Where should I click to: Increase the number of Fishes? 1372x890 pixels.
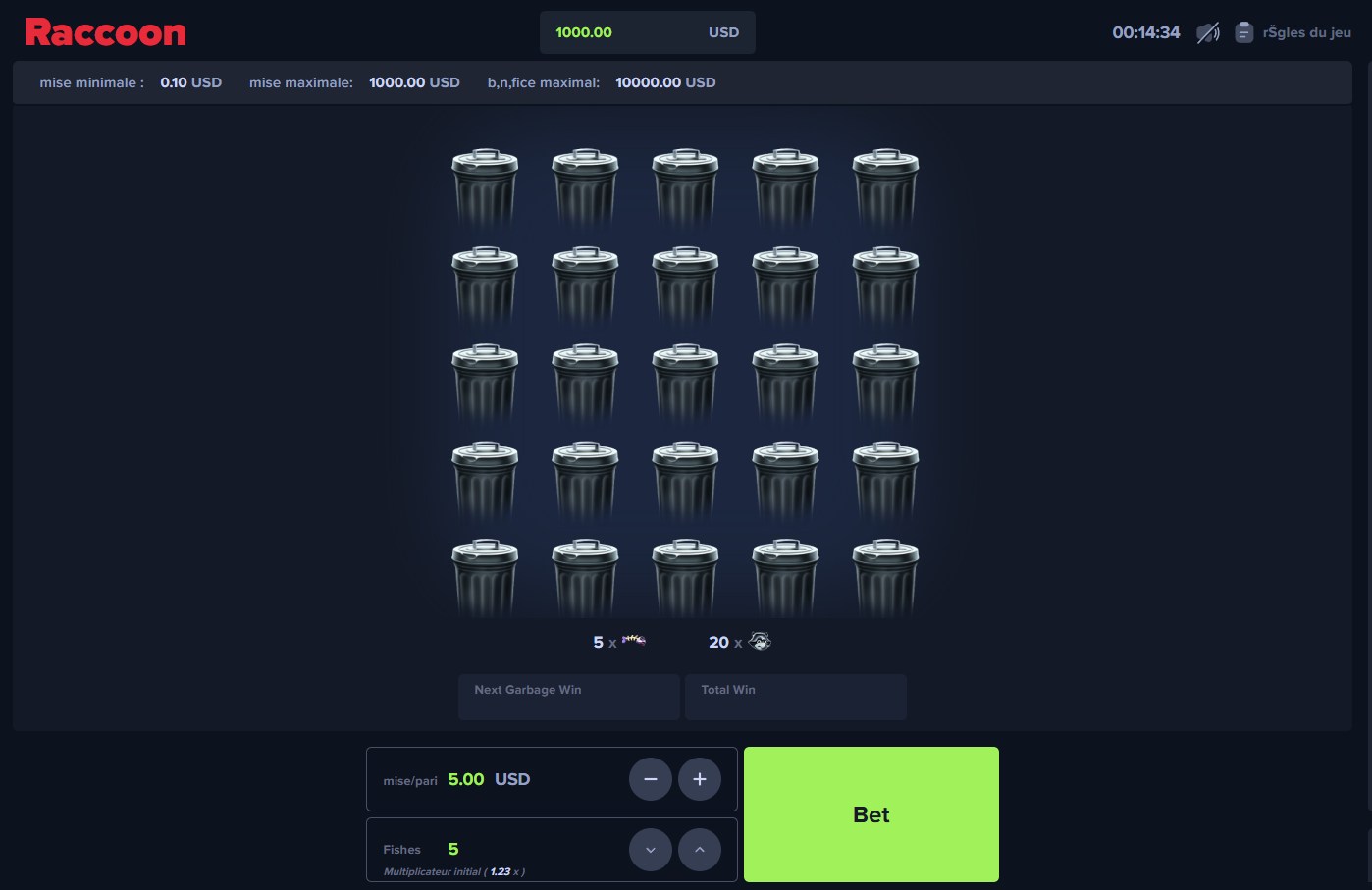pos(699,850)
